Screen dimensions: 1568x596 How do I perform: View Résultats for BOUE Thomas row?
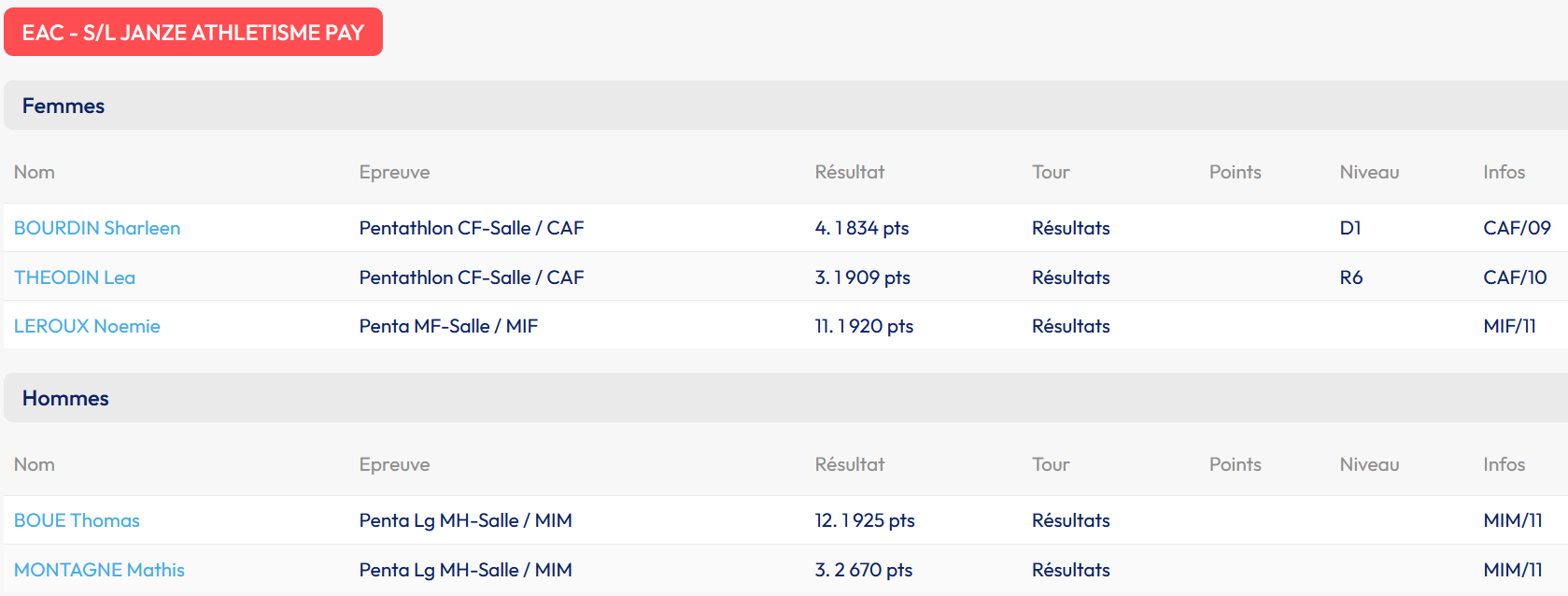1070,520
